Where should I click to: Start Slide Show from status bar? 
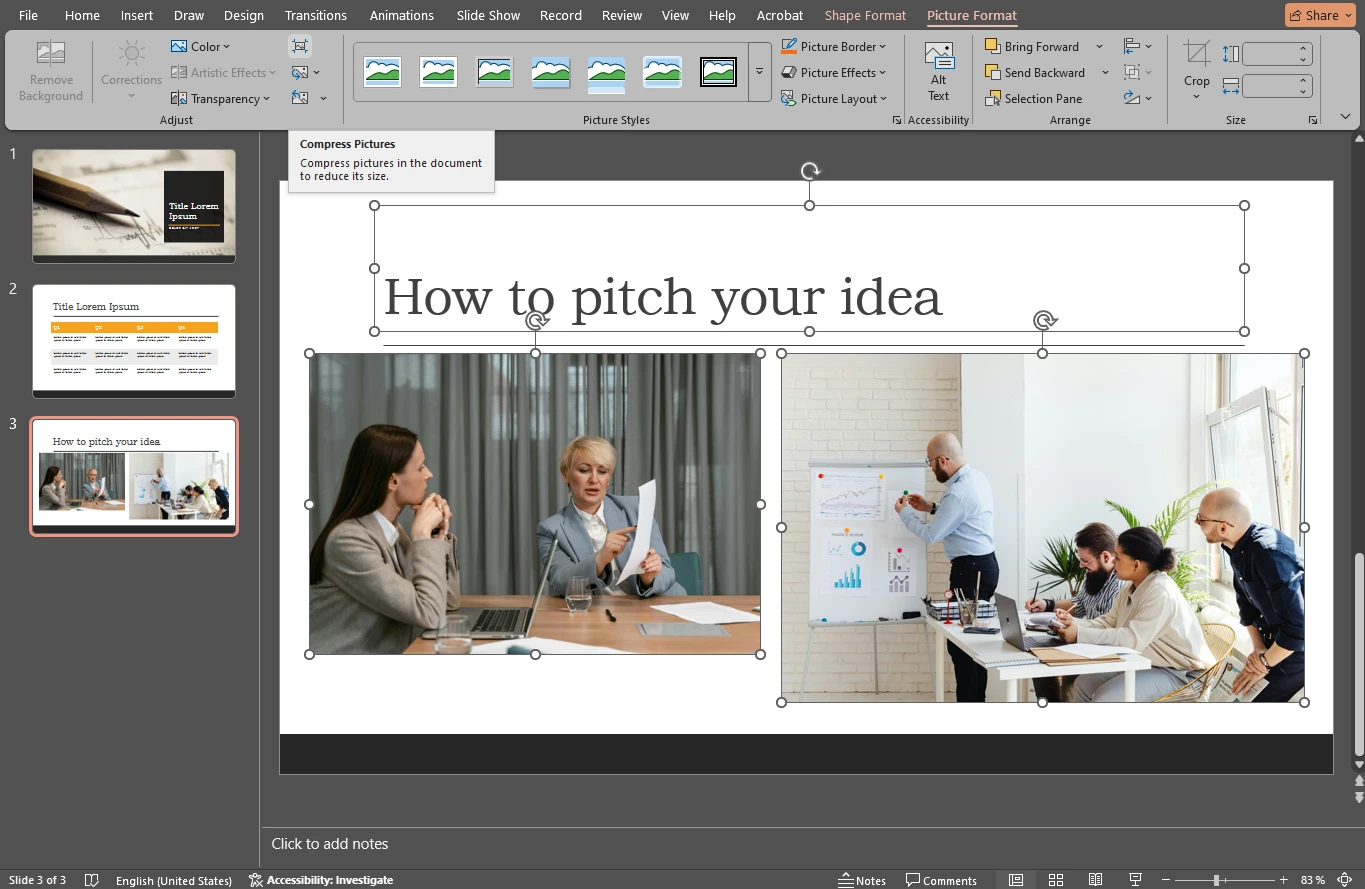click(1135, 880)
